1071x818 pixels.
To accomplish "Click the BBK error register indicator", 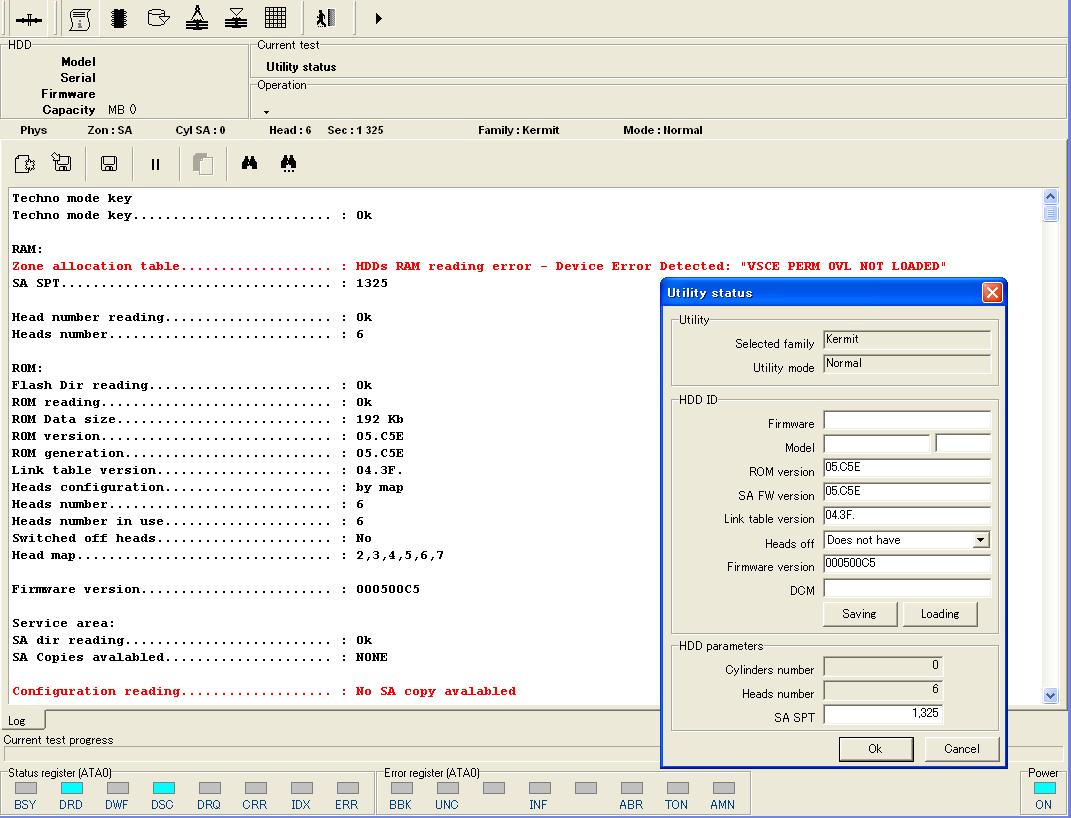I will click(402, 788).
